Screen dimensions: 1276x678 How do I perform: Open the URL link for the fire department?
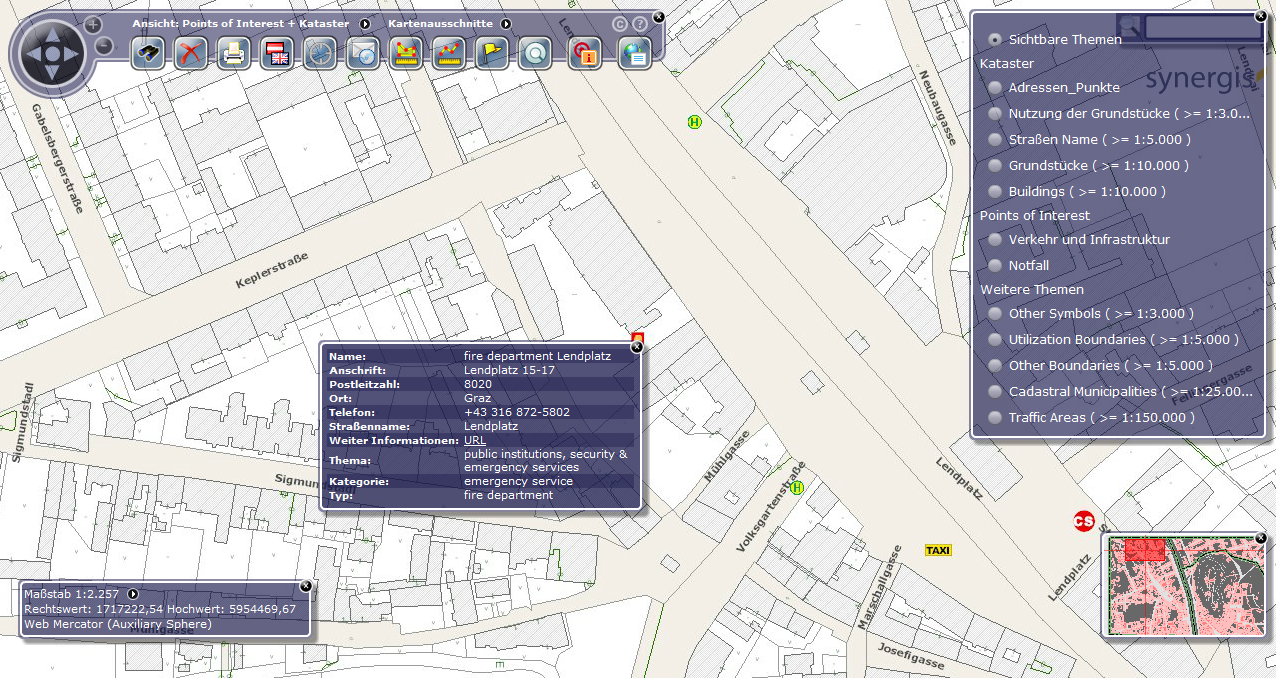[x=473, y=440]
